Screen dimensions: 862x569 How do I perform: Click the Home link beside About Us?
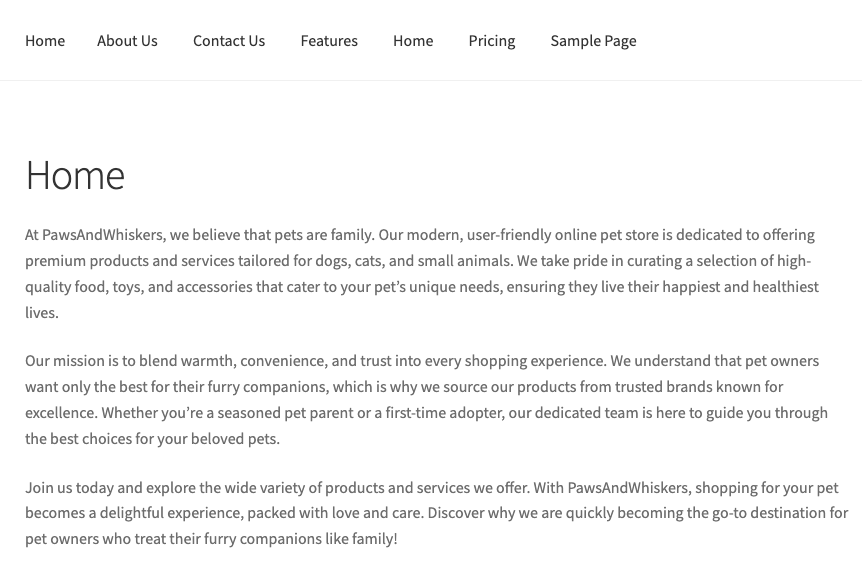[45, 41]
